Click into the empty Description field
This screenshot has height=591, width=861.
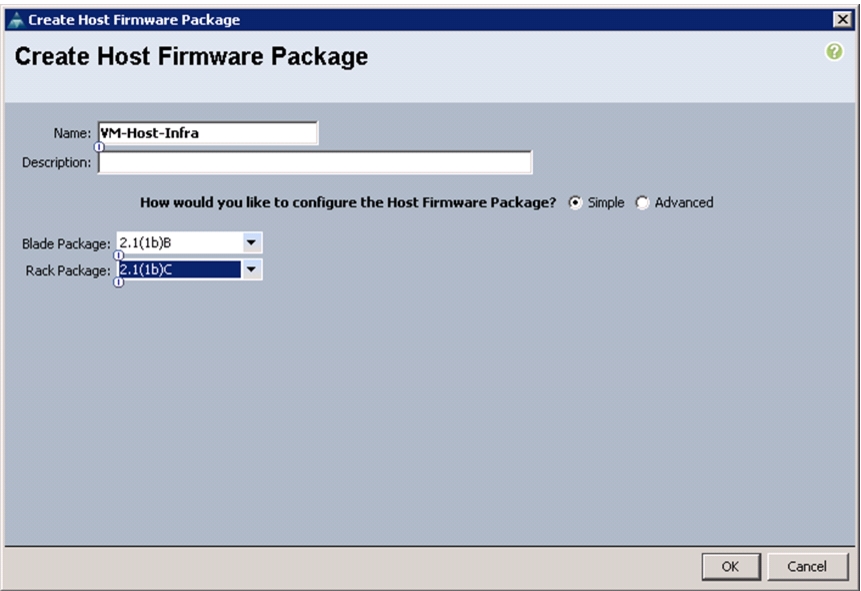coord(315,162)
